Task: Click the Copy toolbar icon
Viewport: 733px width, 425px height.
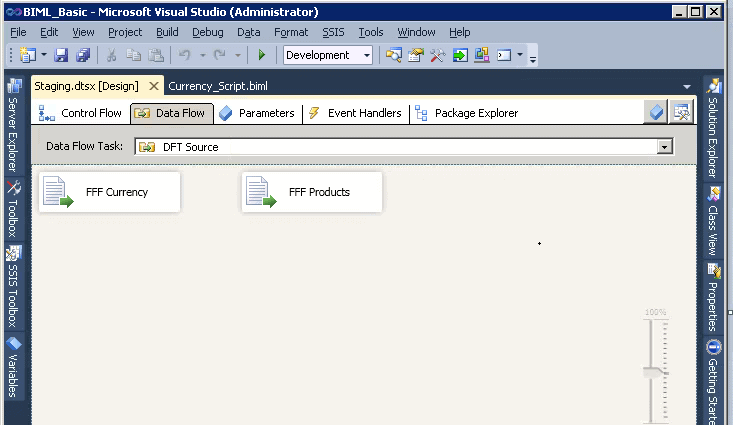Action: (x=134, y=55)
